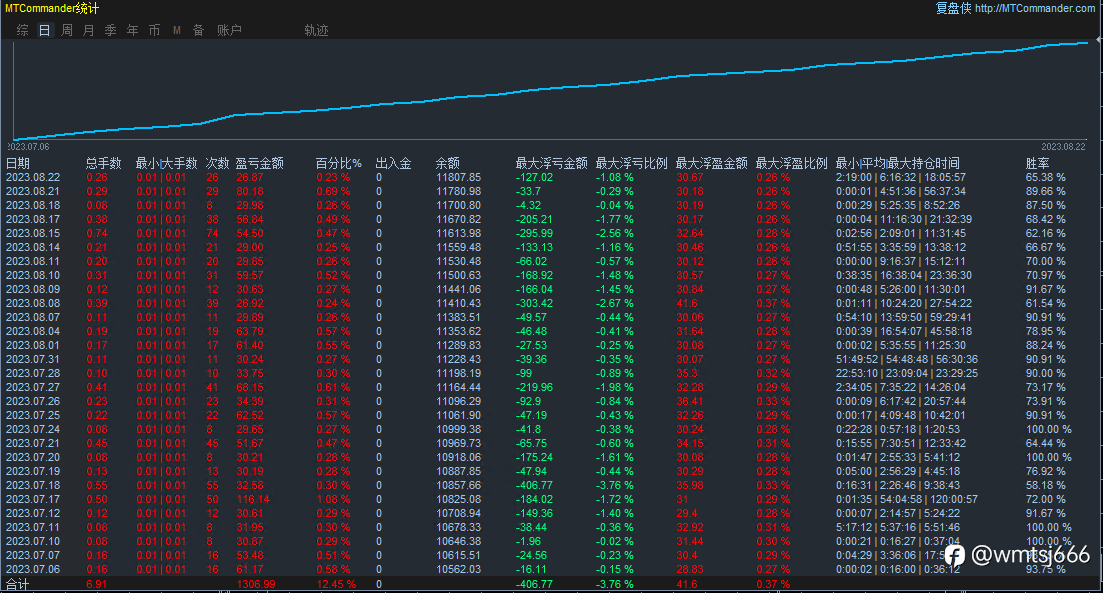Select the 2023.07.18 date row
Screen dimensions: 1103x593
33,485
